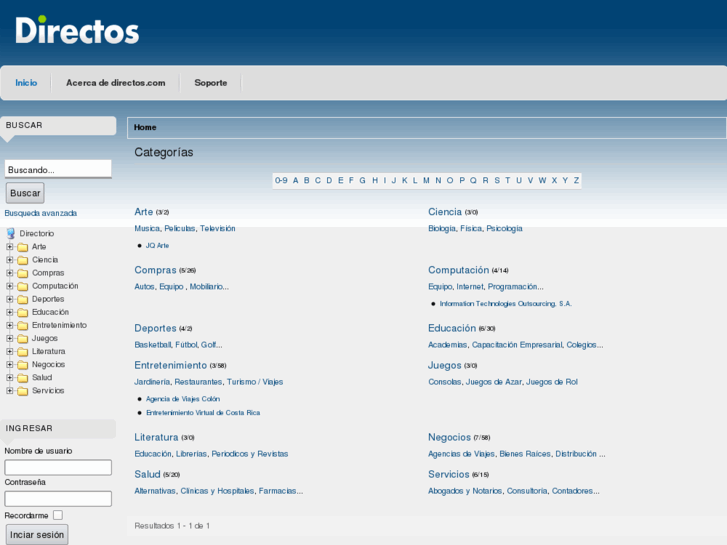Viewport: 727px width, 545px height.
Task: Filter categories by letter Z
Action: coord(576,180)
